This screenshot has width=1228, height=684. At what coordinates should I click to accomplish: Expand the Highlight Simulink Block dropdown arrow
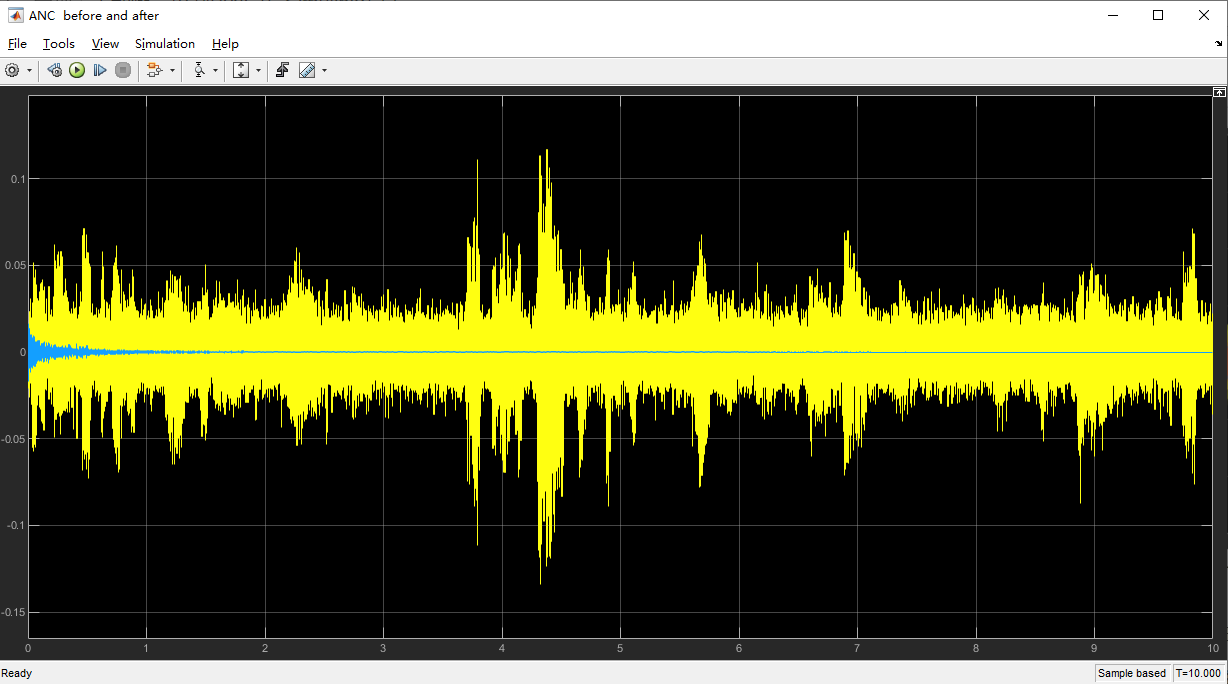point(172,70)
